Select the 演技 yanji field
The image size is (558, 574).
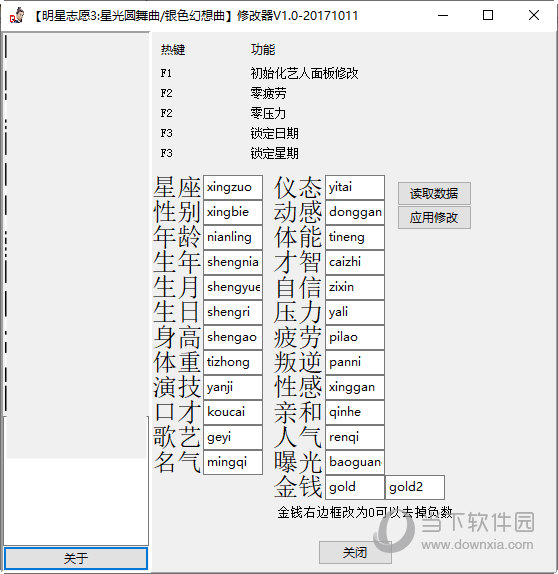coord(233,387)
